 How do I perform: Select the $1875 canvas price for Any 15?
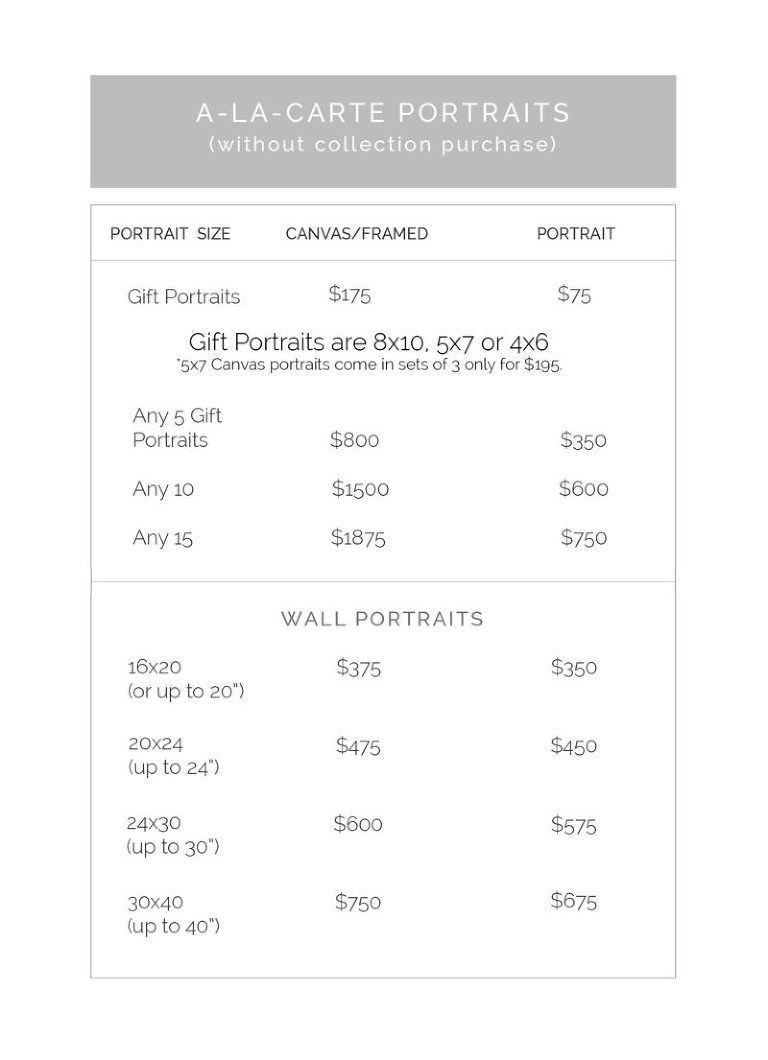pos(358,538)
